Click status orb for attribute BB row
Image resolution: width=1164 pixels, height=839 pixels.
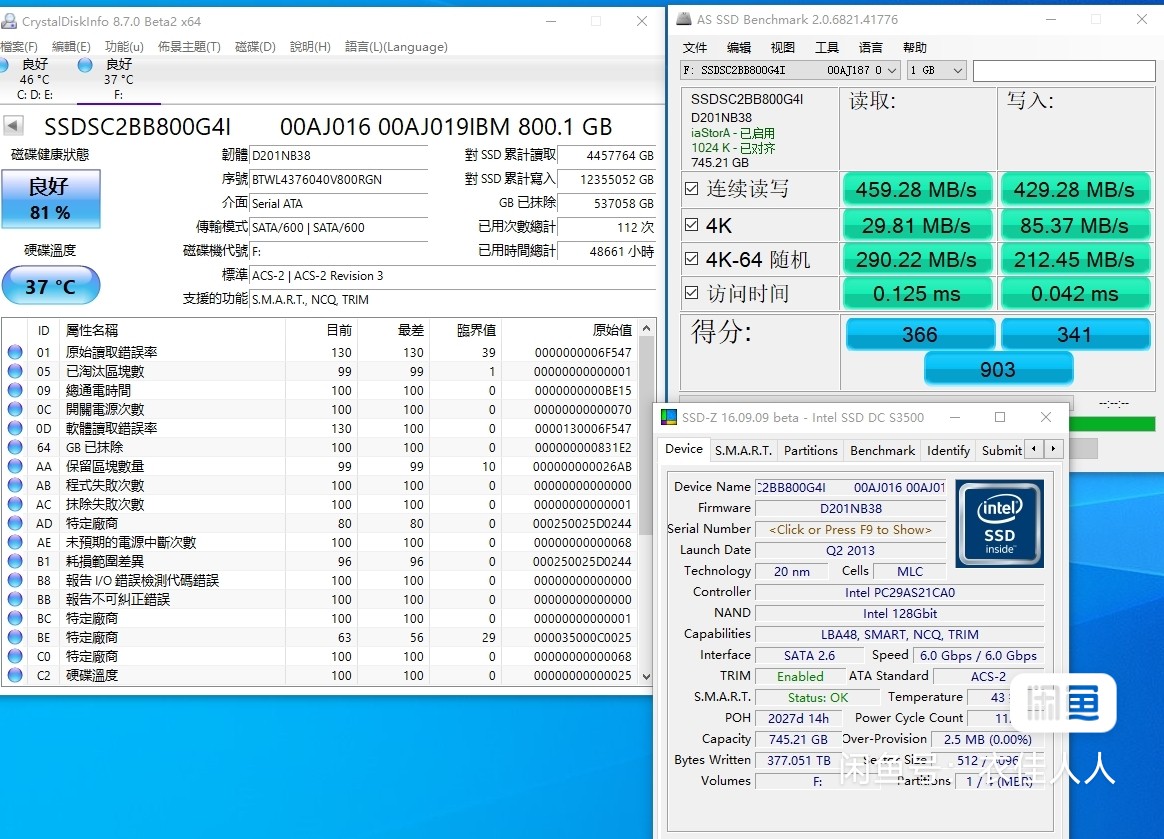pyautogui.click(x=15, y=599)
